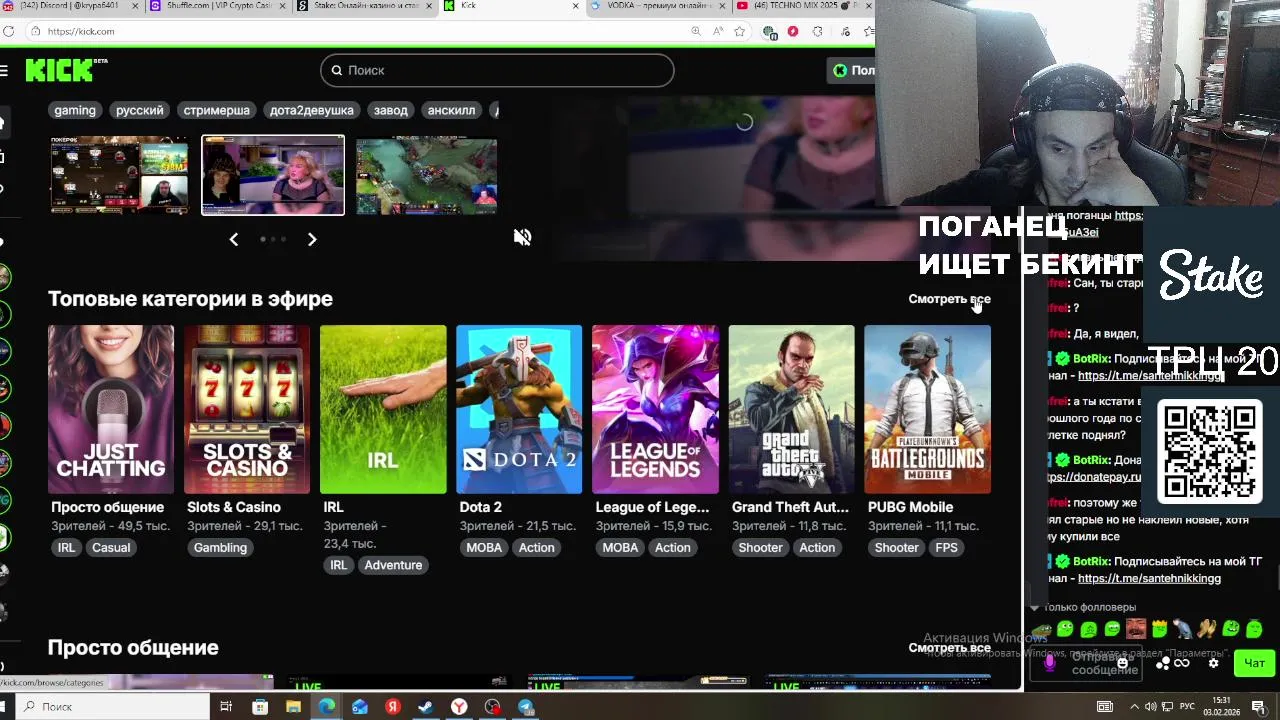The image size is (1280, 720).
Task: Click the green Пол button with Kick icon
Action: coord(851,70)
